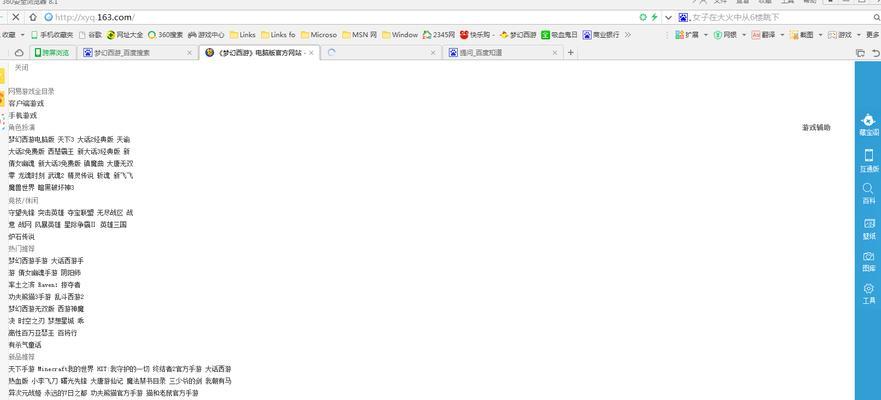The width and height of the screenshot is (881, 400).
Task: Open the 网银 toolbar button
Action: pyautogui.click(x=725, y=35)
